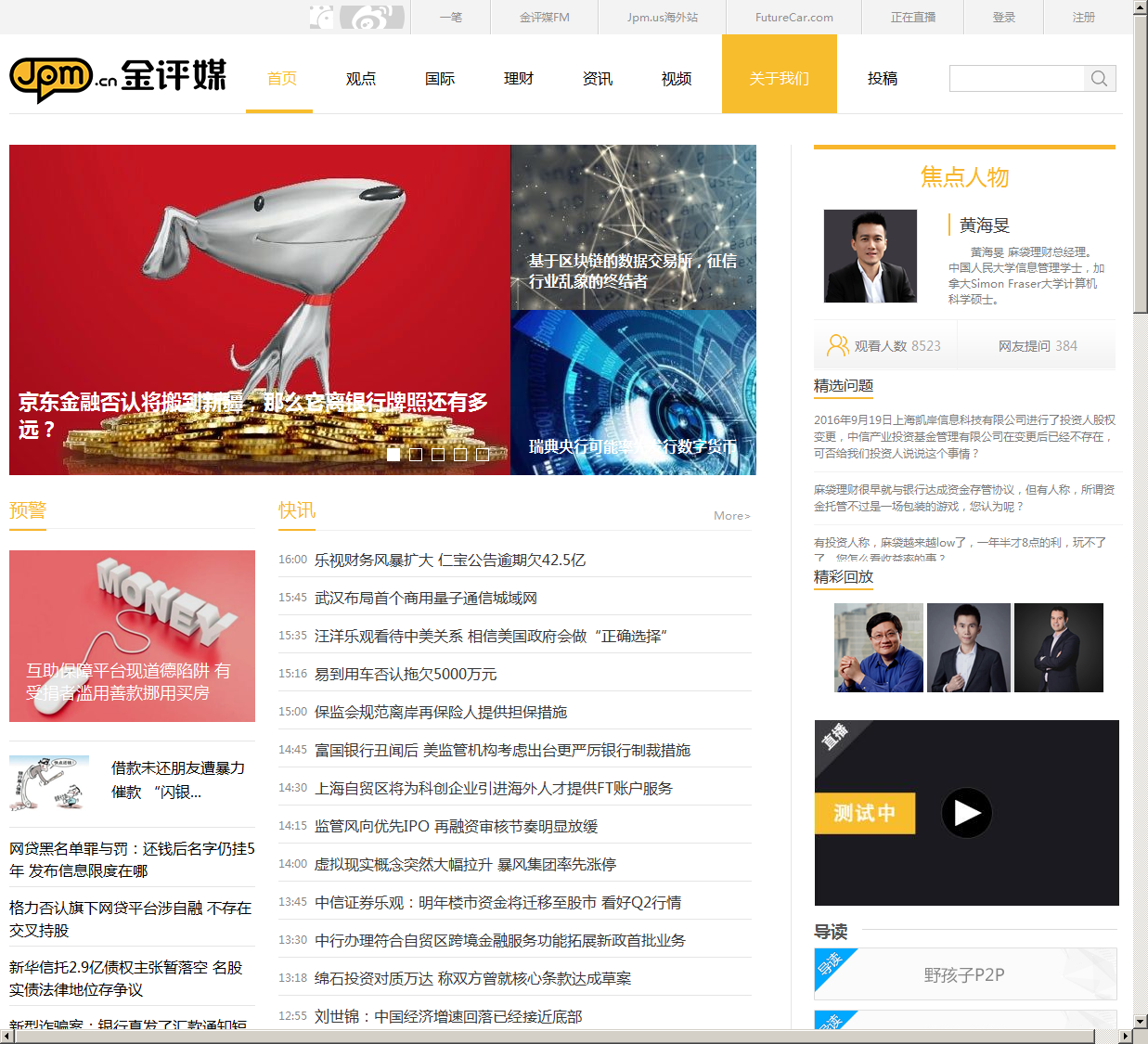
Task: Open the FutureCar.com link
Action: 794,17
